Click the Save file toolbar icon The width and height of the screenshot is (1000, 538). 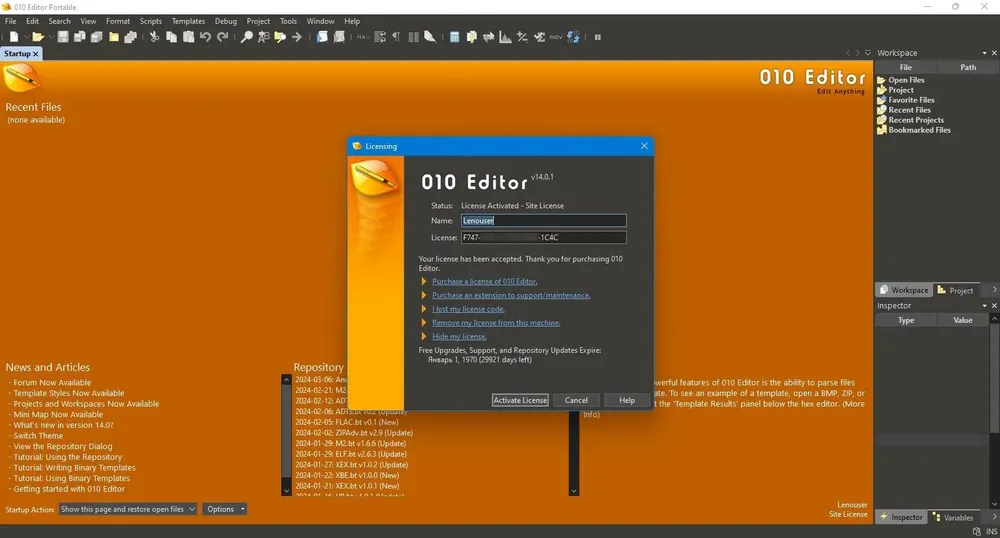(x=62, y=37)
